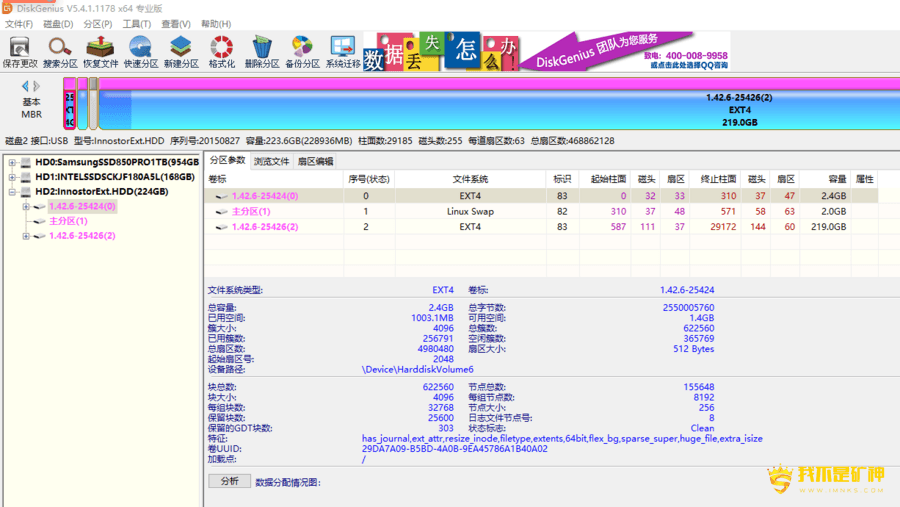Expand the HD0 SamsungSSD850PRO1TB tree node
Image resolution: width=900 pixels, height=507 pixels.
(11, 162)
